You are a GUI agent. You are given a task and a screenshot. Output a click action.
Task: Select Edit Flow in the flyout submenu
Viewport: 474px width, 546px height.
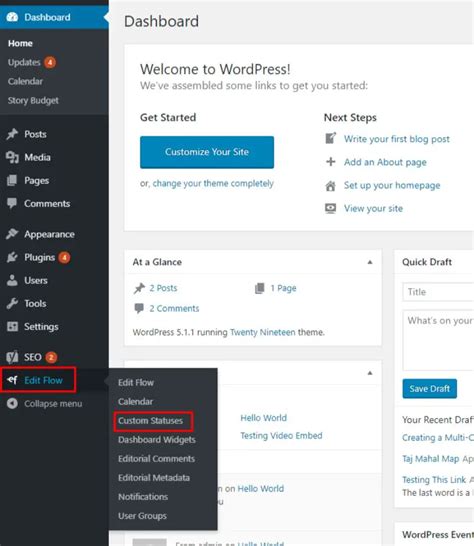(x=136, y=383)
